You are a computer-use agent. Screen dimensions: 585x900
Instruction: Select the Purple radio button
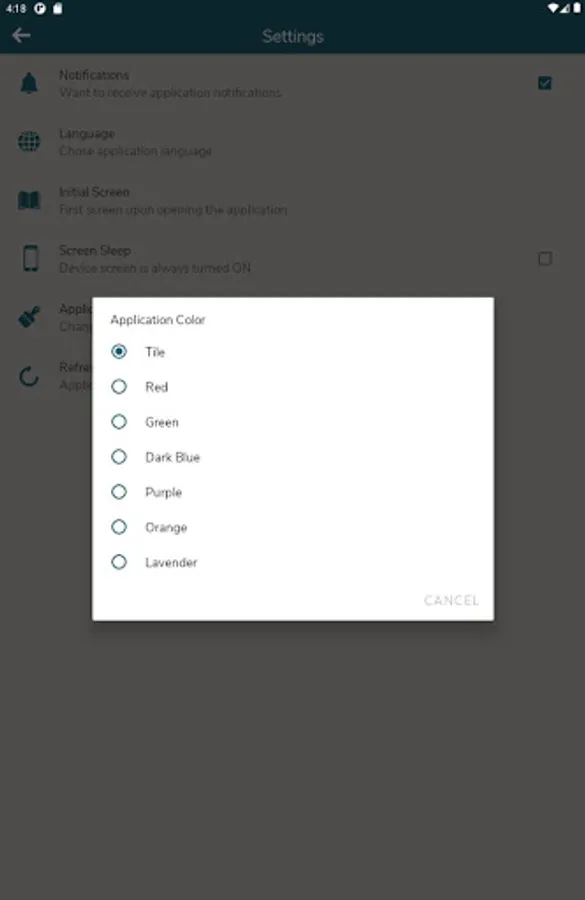(x=119, y=492)
